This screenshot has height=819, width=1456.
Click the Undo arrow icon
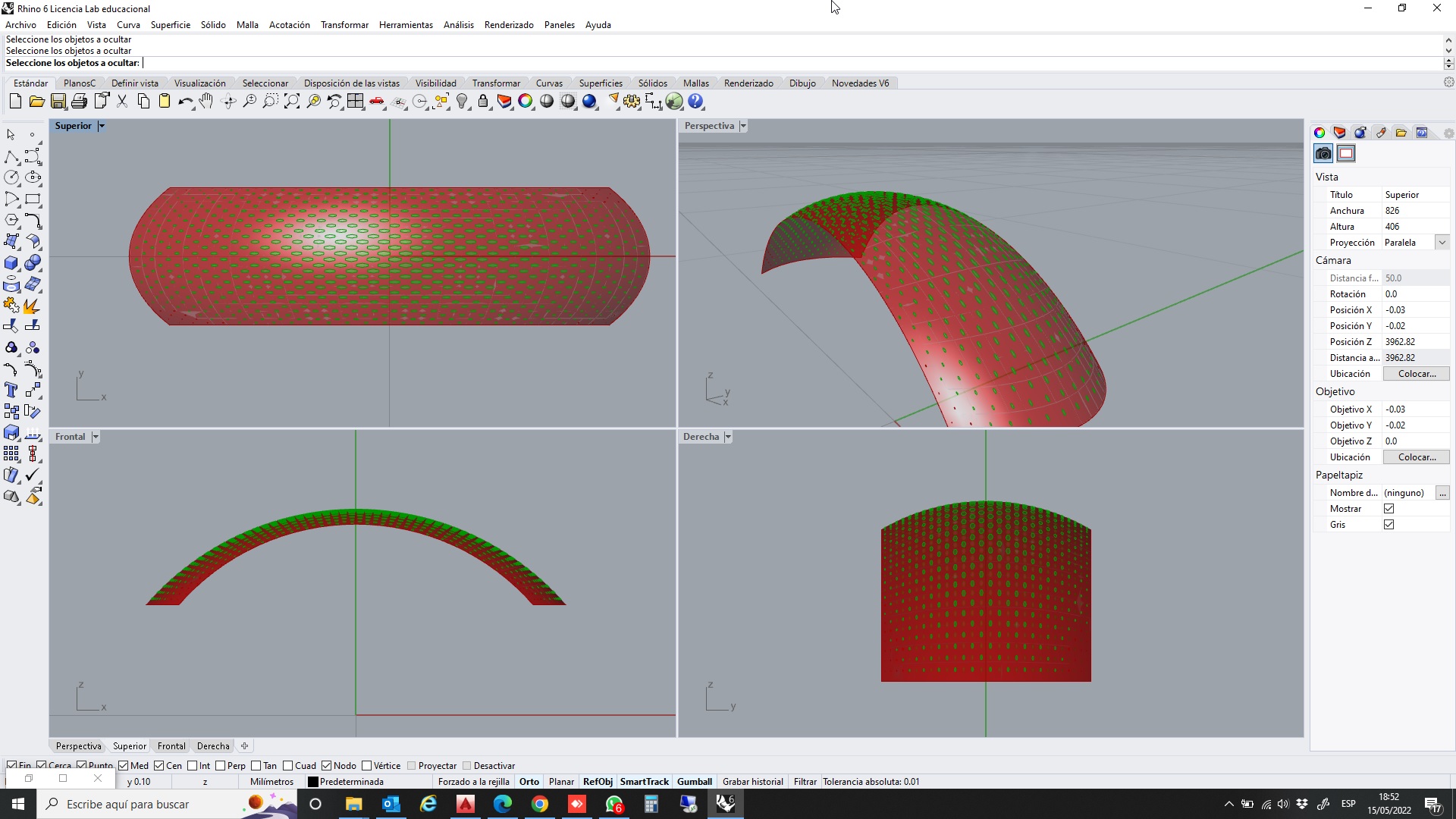(185, 102)
